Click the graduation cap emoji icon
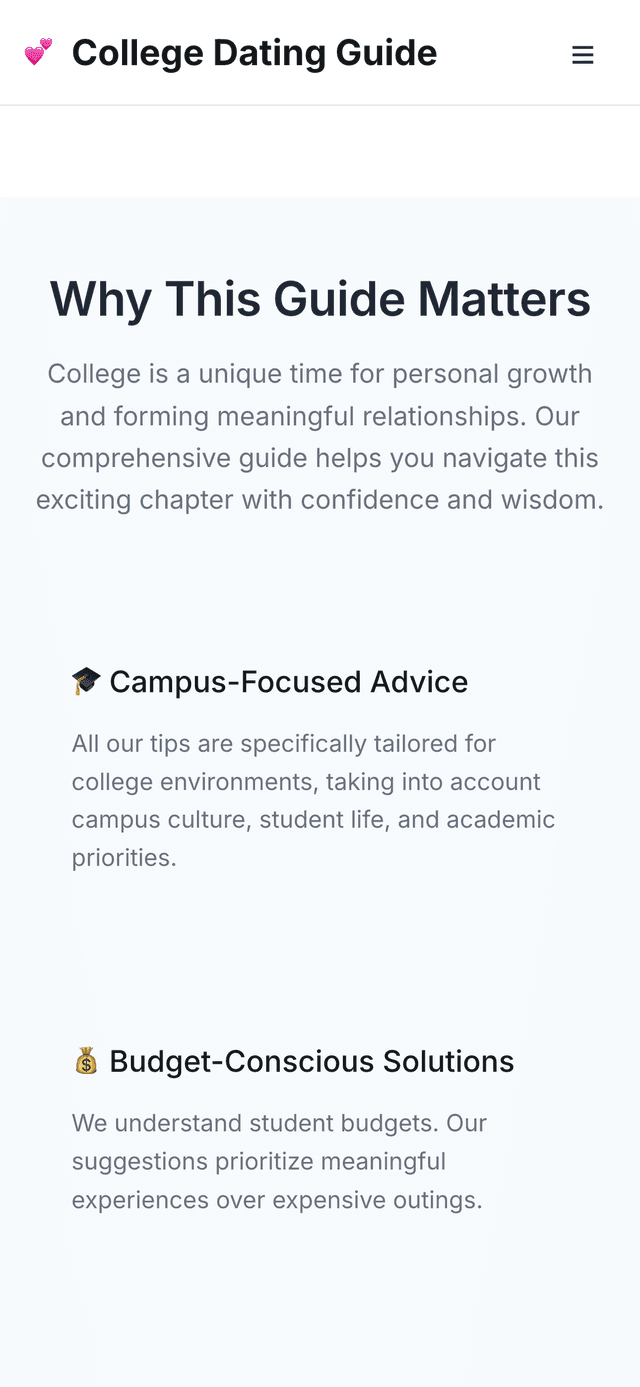The image size is (640, 1387). 86,681
